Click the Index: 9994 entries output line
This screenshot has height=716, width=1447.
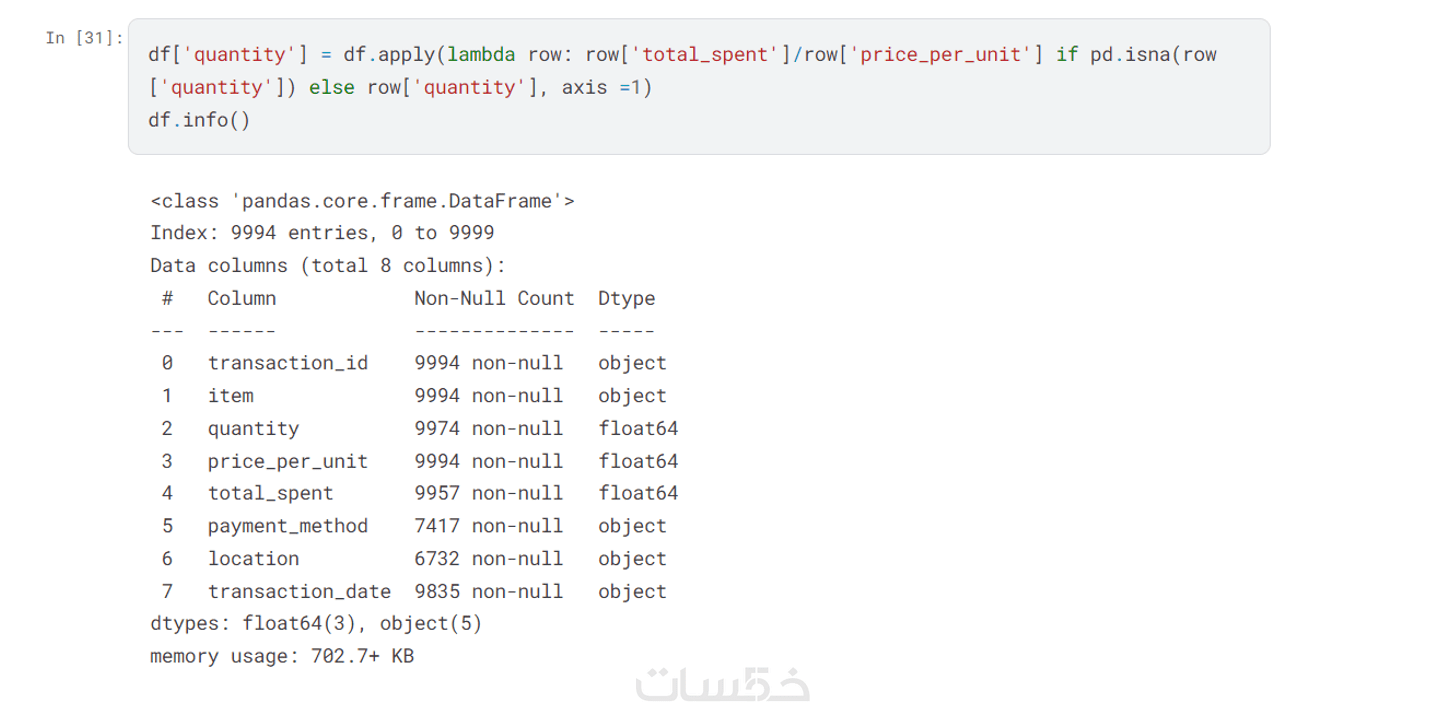322,233
